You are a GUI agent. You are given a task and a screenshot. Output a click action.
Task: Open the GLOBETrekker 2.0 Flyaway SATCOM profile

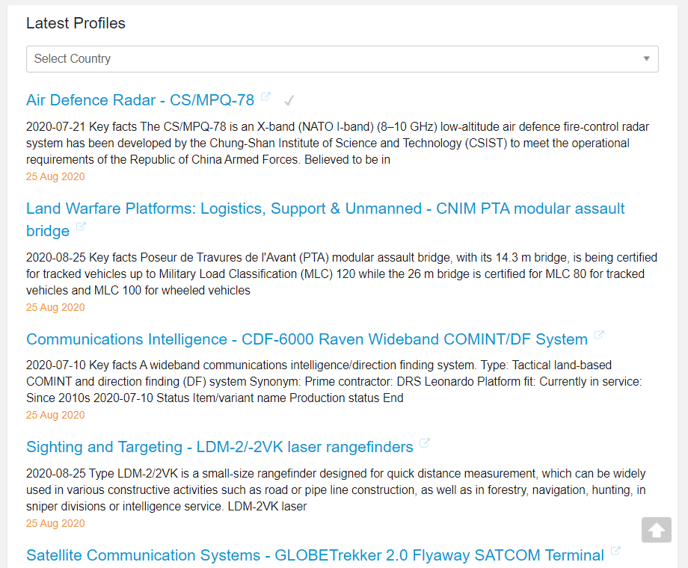coord(315,555)
